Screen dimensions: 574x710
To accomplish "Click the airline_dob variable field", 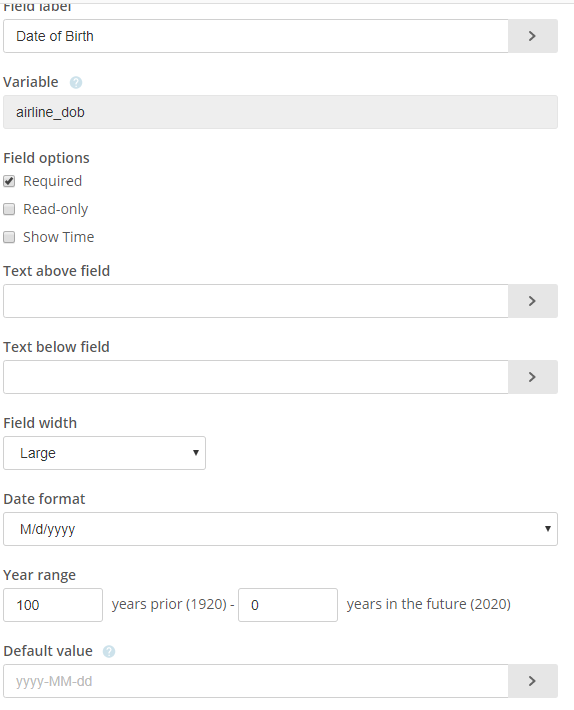I will tap(280, 112).
